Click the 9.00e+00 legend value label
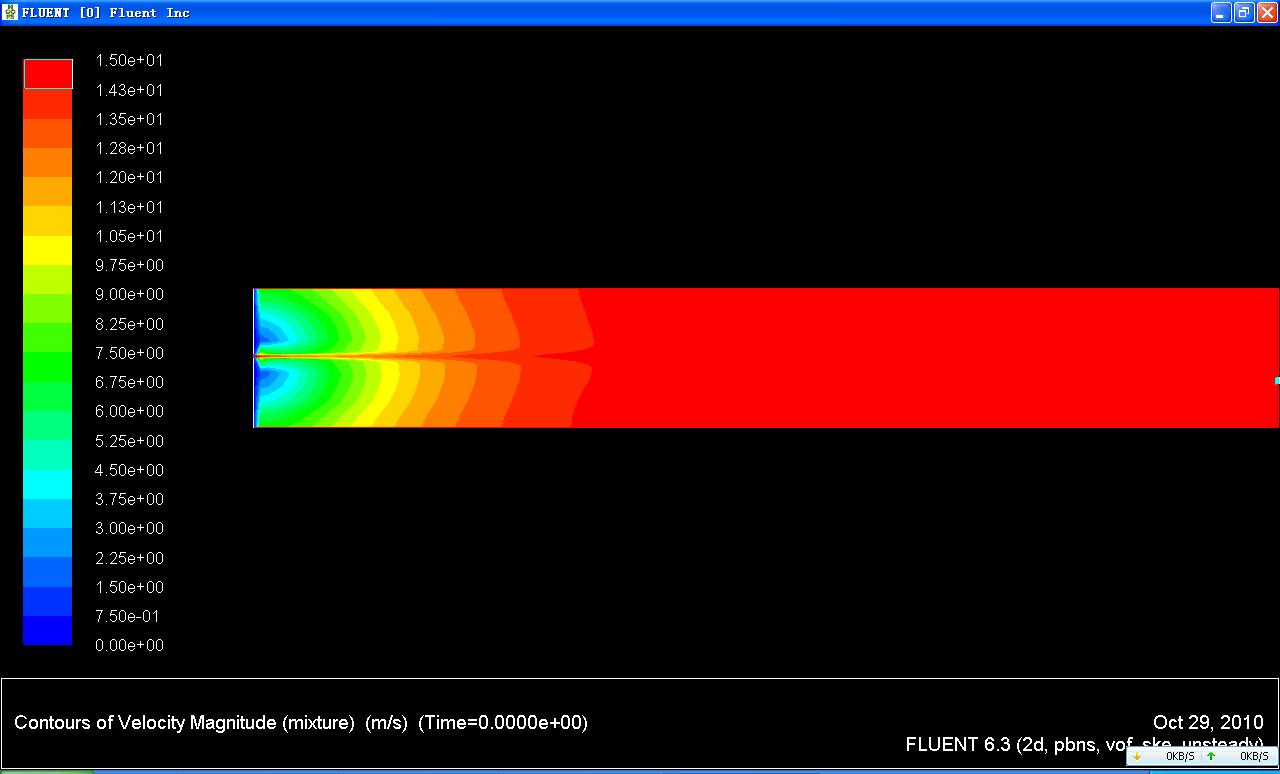1280x774 pixels. click(x=129, y=294)
